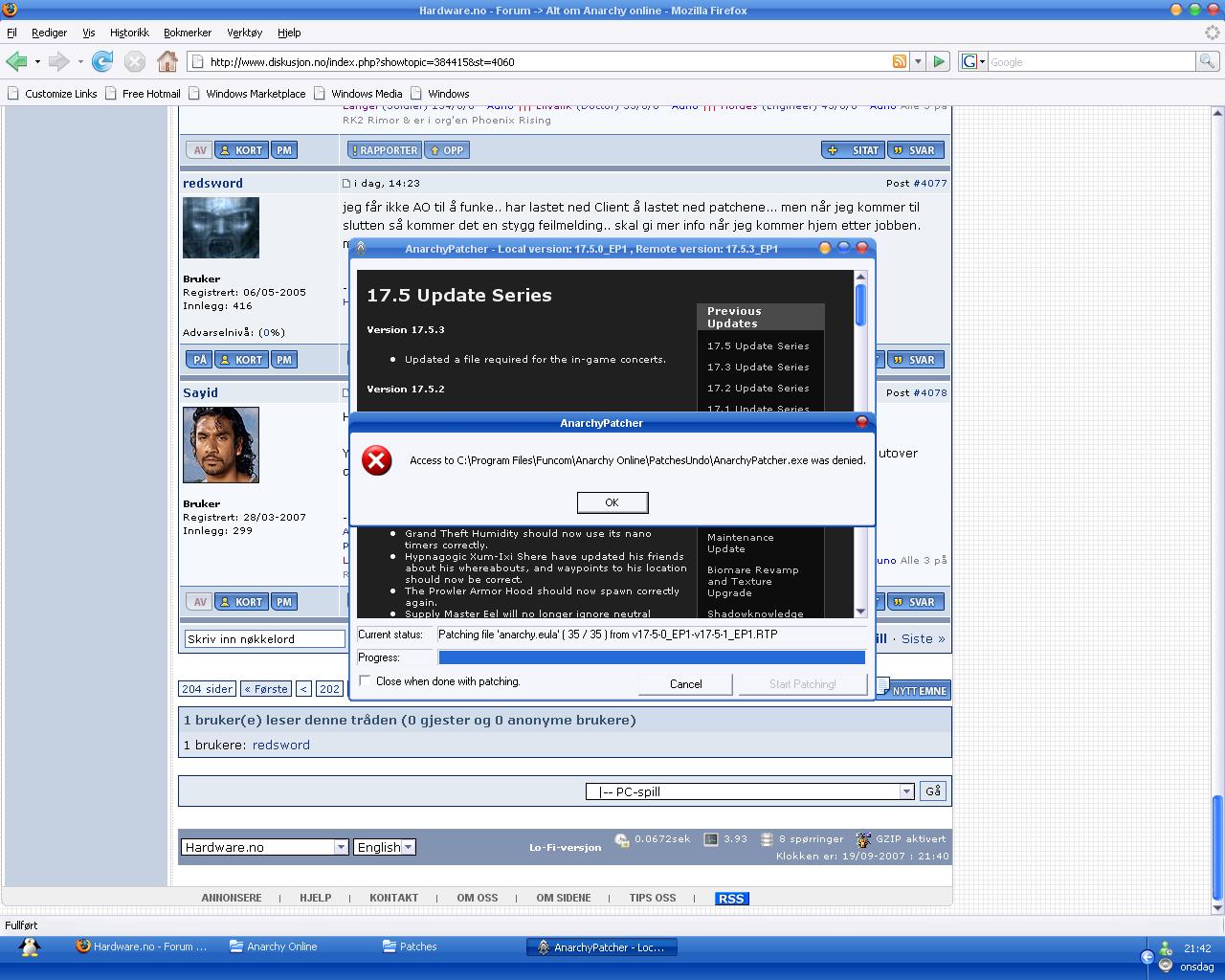The width and height of the screenshot is (1225, 980).
Task: Click Sayid's avatar picture
Action: [x=221, y=445]
